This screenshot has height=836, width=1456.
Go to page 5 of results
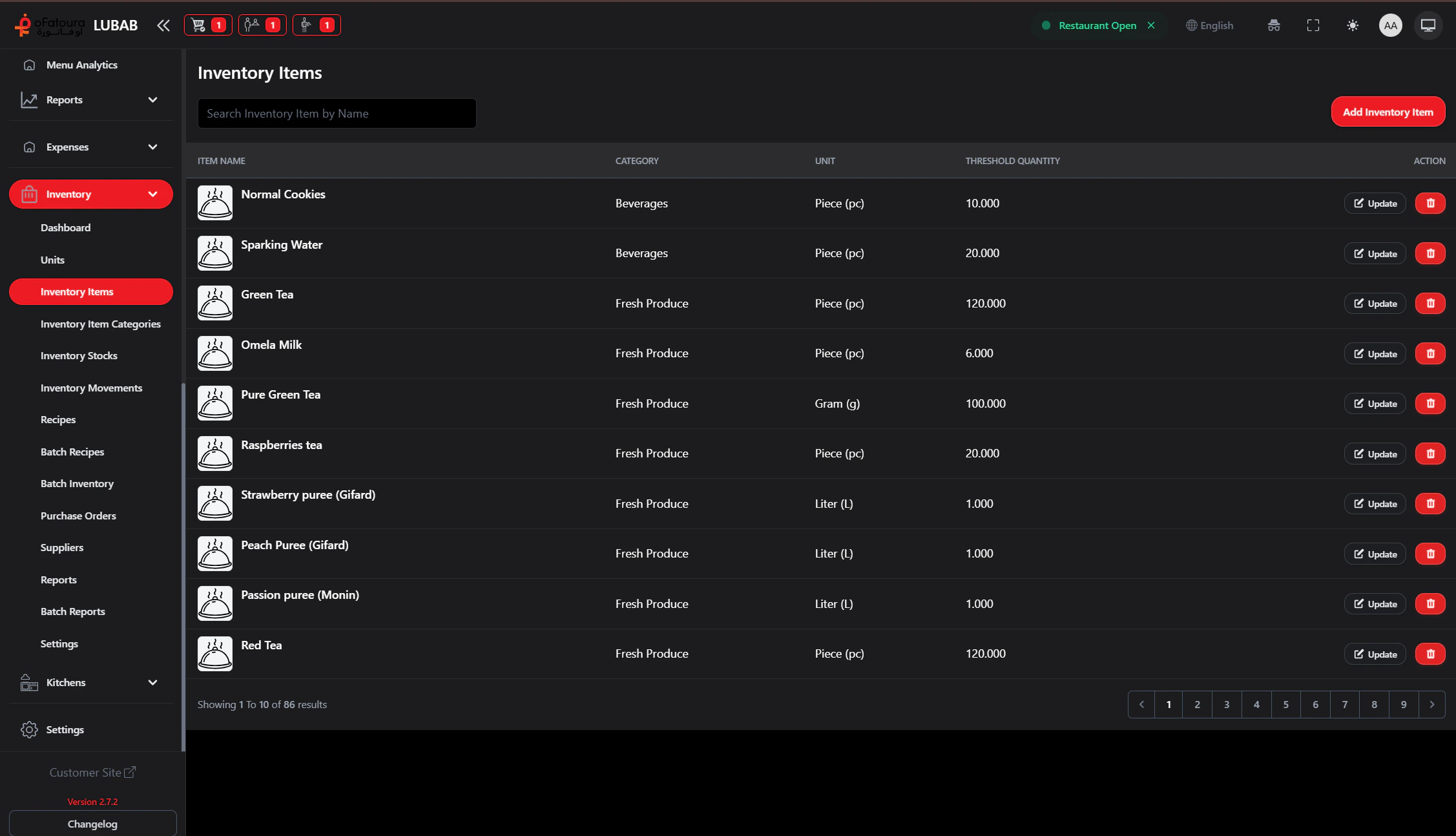[1285, 704]
